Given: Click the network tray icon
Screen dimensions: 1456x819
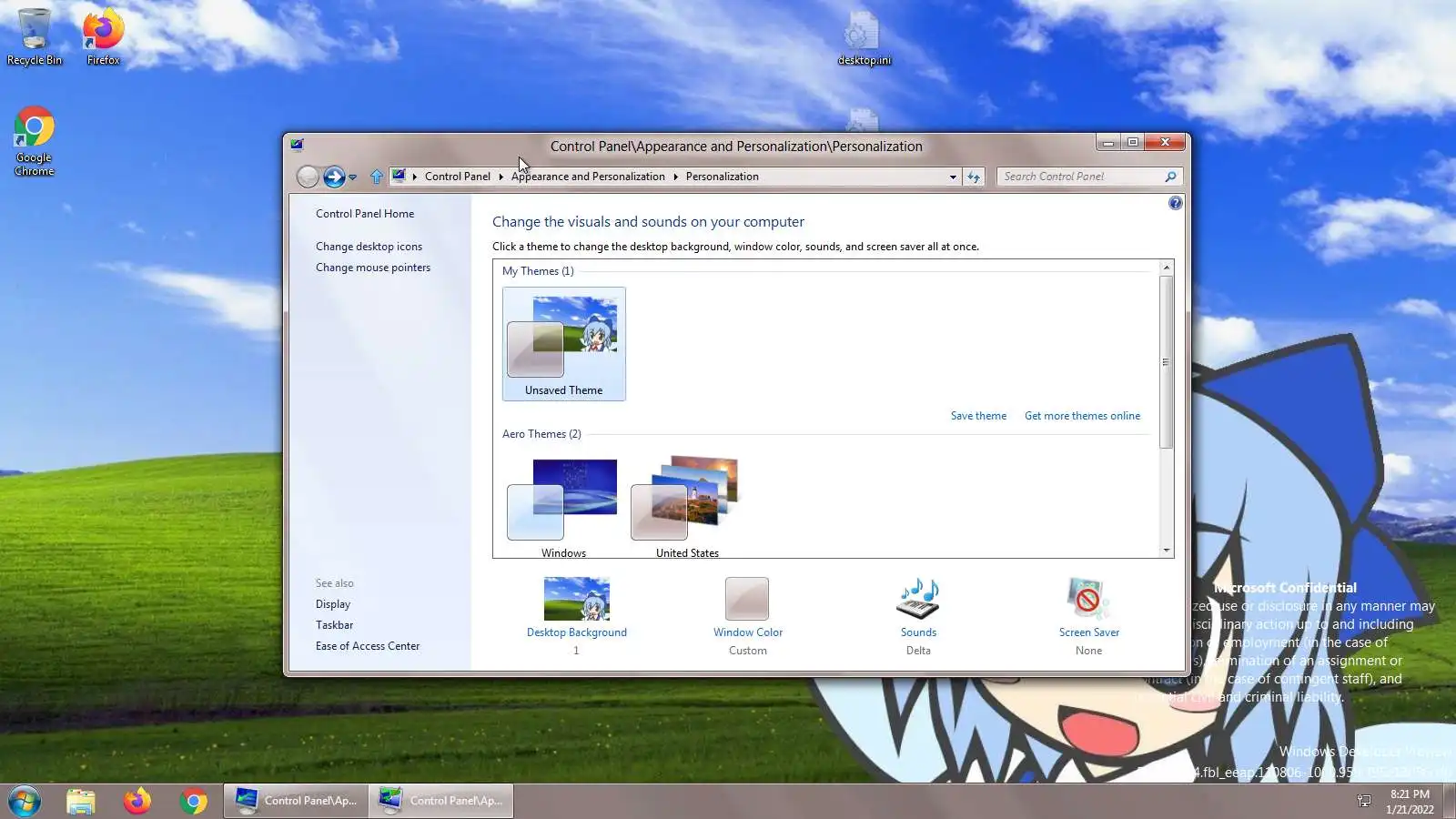Looking at the screenshot, I should click(1364, 801).
